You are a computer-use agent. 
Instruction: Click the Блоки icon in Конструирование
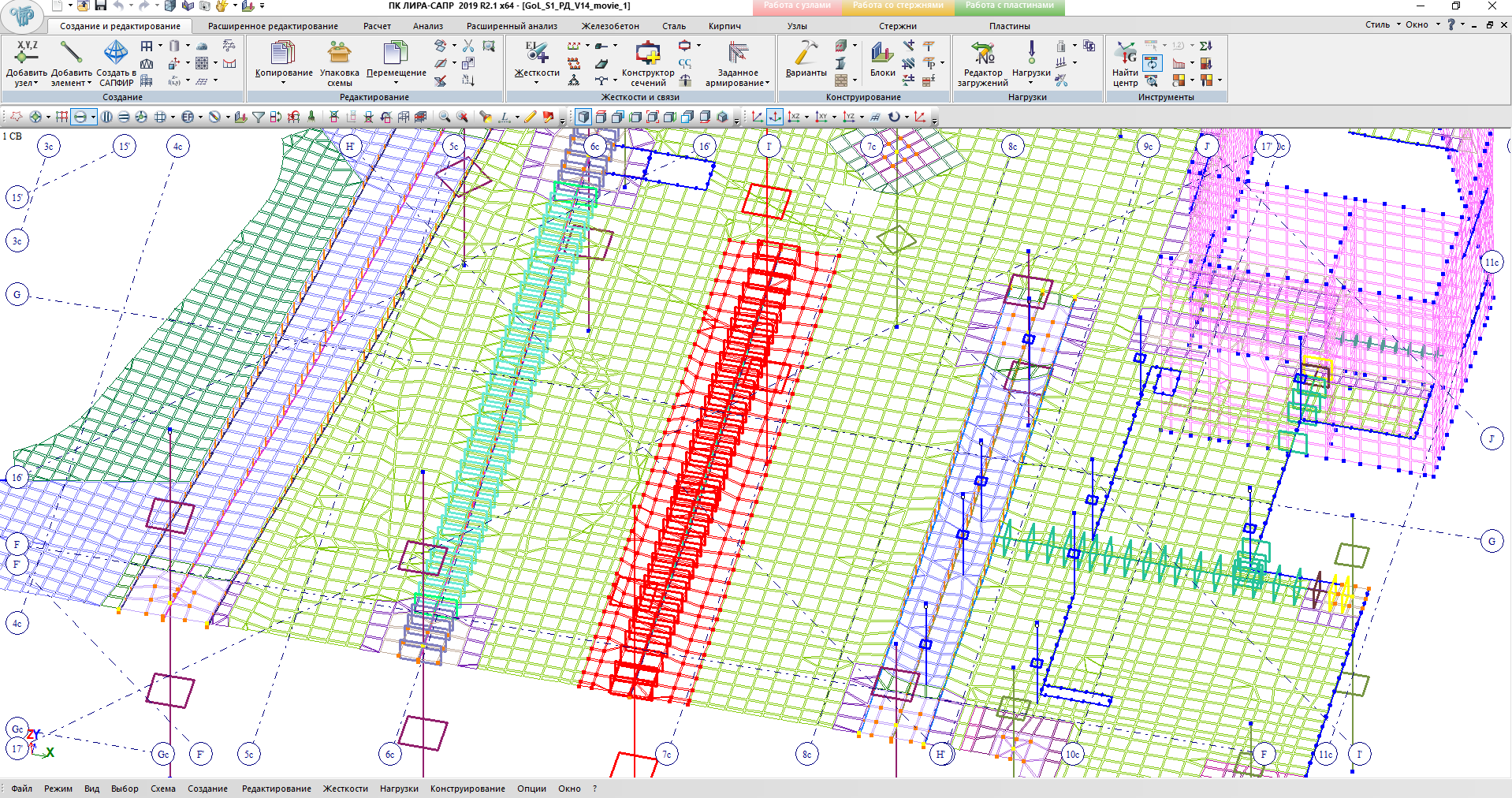(x=882, y=53)
